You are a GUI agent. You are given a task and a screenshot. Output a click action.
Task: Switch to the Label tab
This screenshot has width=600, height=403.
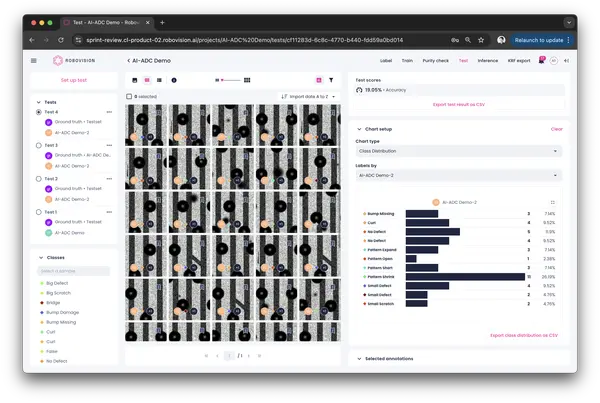386,60
